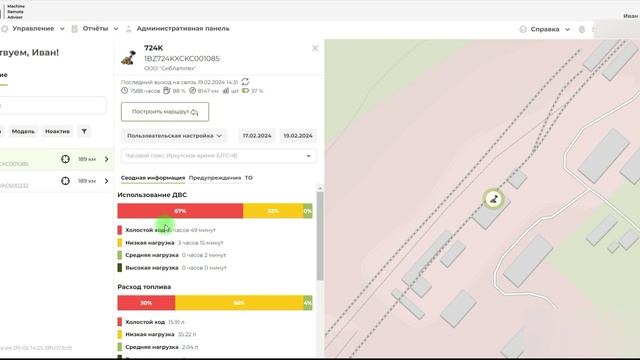
Task: Click the machine search field
Action: pyautogui.click(x=52, y=106)
